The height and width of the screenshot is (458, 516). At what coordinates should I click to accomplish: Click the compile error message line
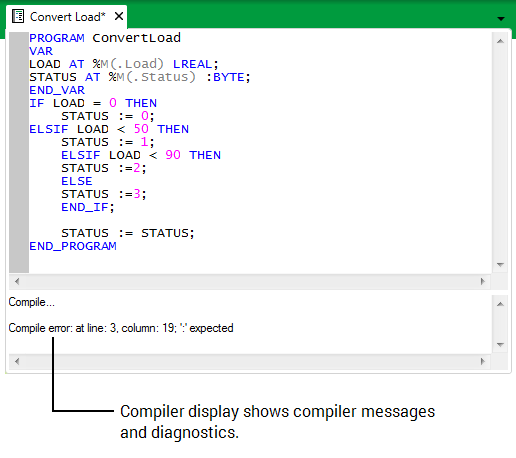[x=121, y=328]
